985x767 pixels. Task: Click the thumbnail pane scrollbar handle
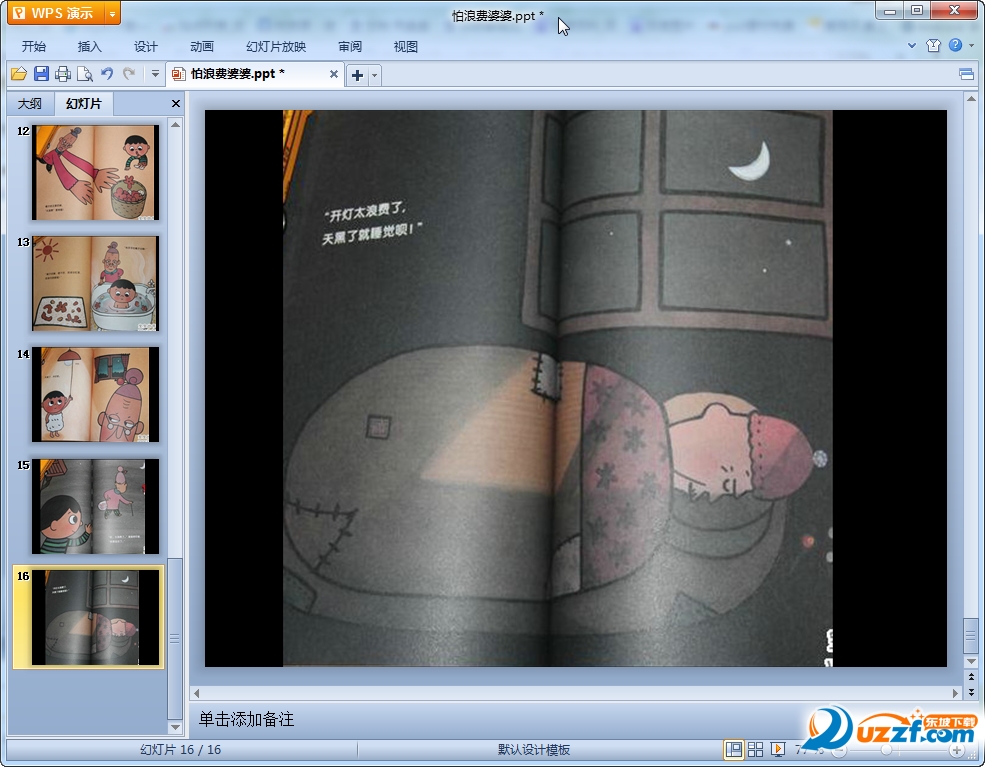[x=175, y=638]
